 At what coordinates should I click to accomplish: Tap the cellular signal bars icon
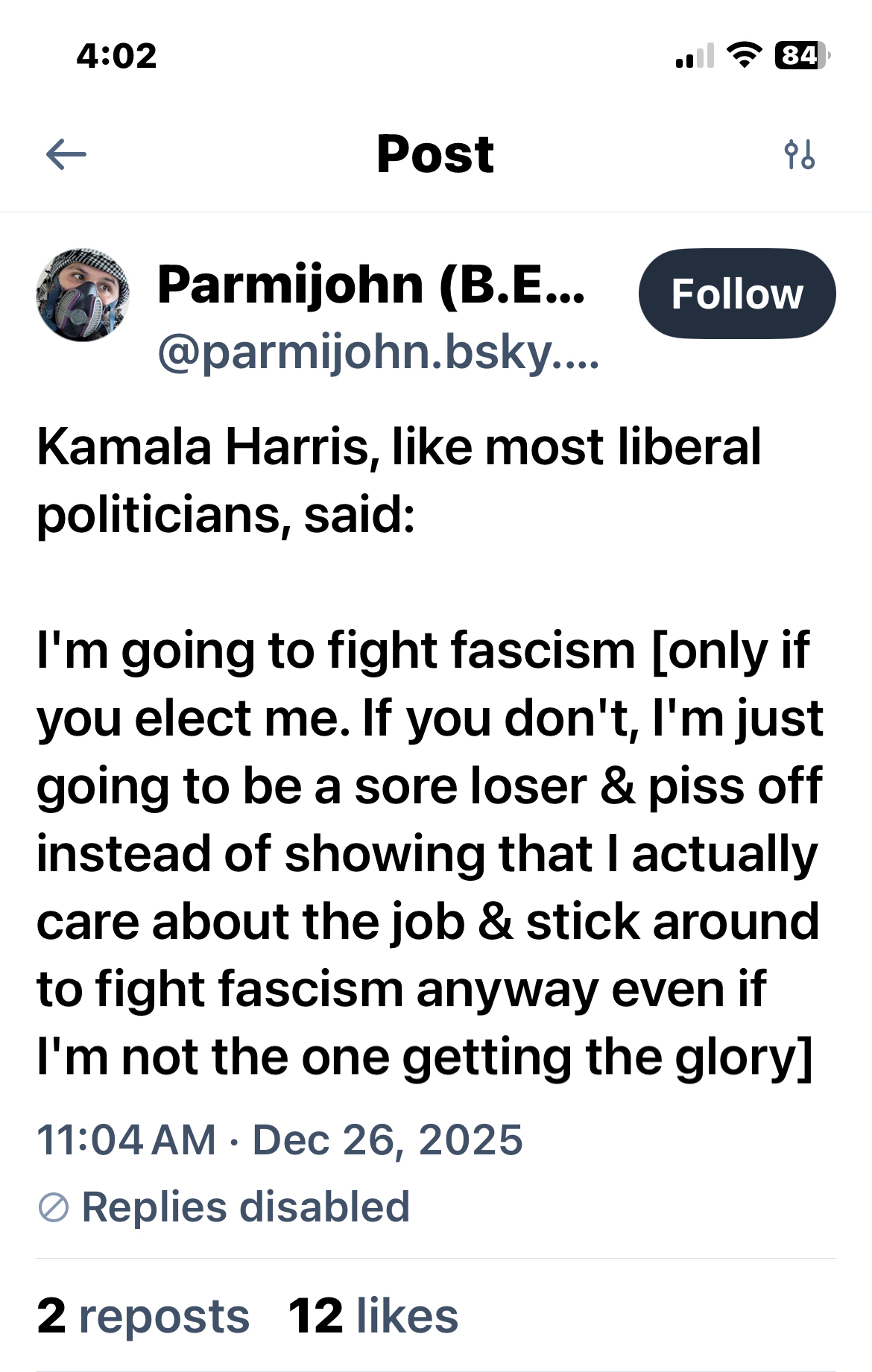click(x=695, y=56)
